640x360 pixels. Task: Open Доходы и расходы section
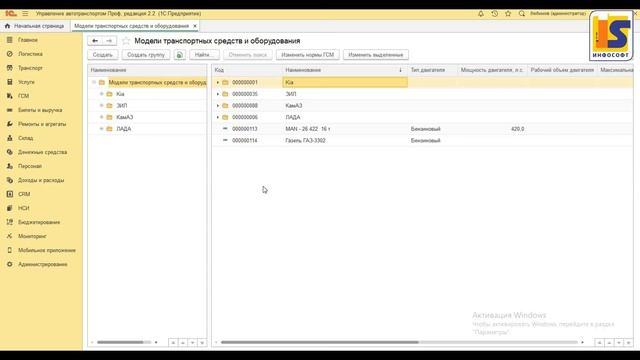(41, 180)
